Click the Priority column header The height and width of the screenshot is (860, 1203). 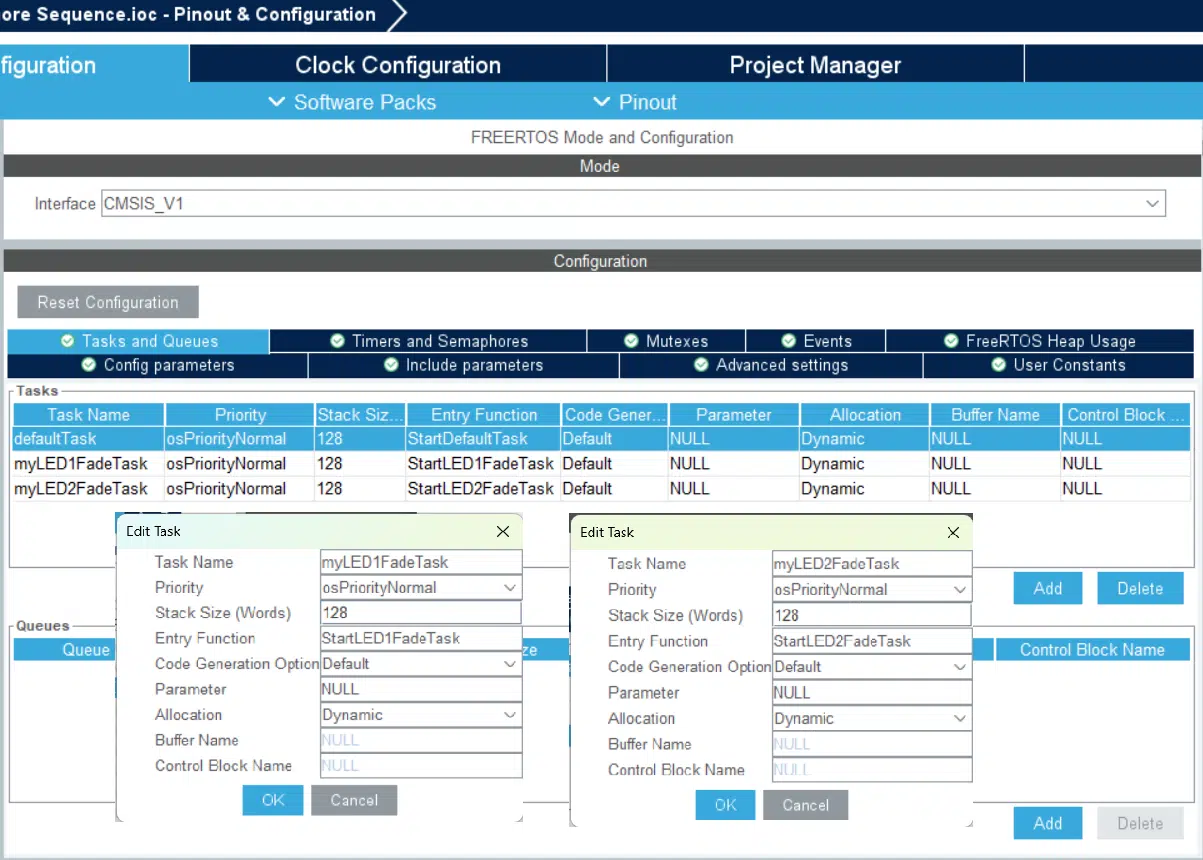(x=240, y=414)
